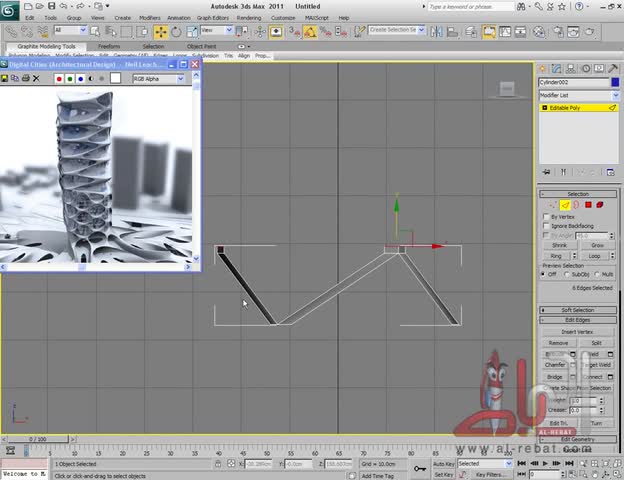Open the Hierarchy command panel tab

[571, 69]
